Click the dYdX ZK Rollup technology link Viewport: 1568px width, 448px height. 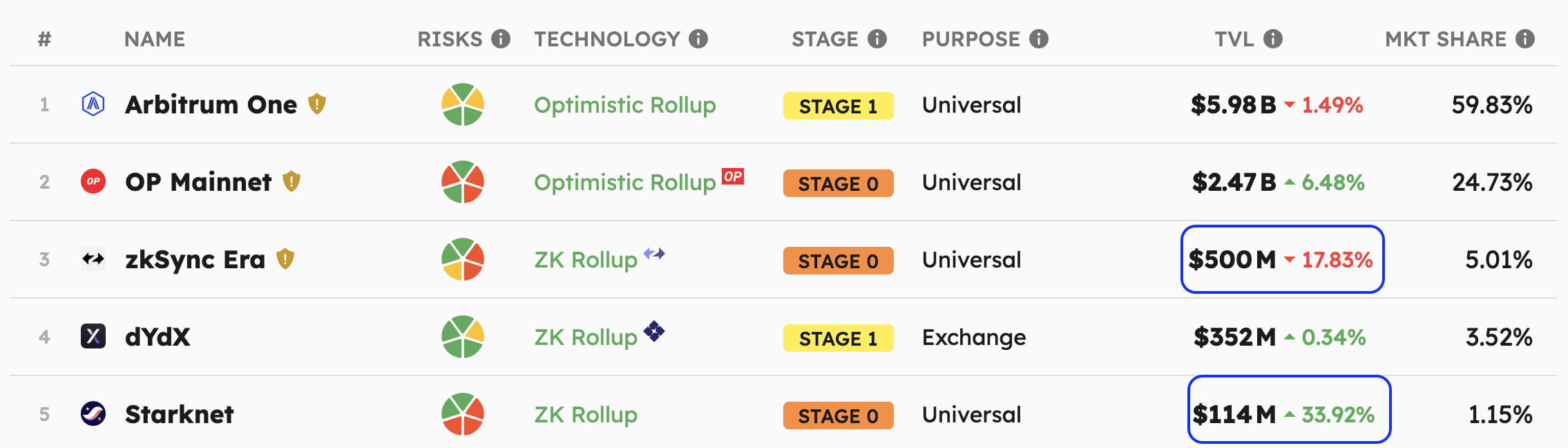(x=586, y=337)
